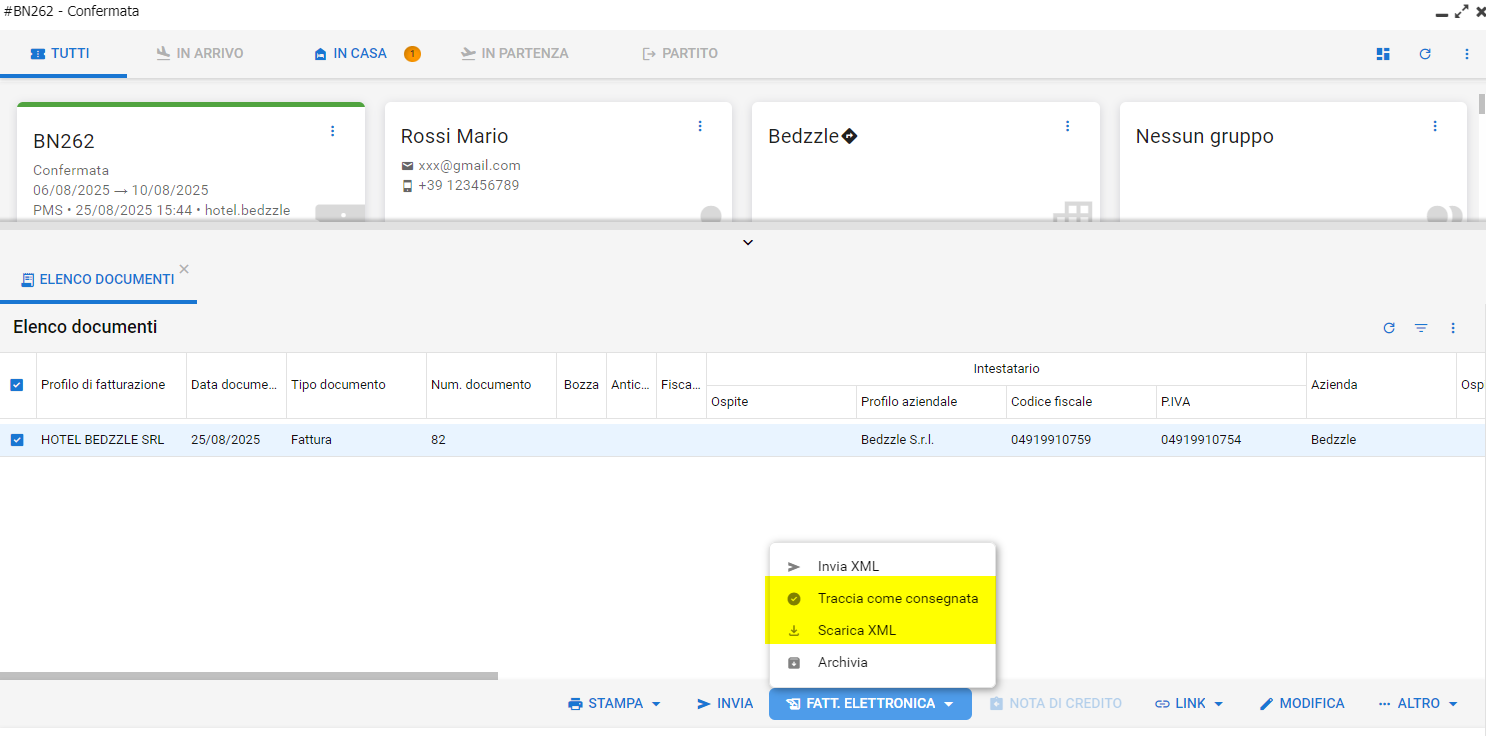Choose Traccia come consegnata from menu

[897, 599]
